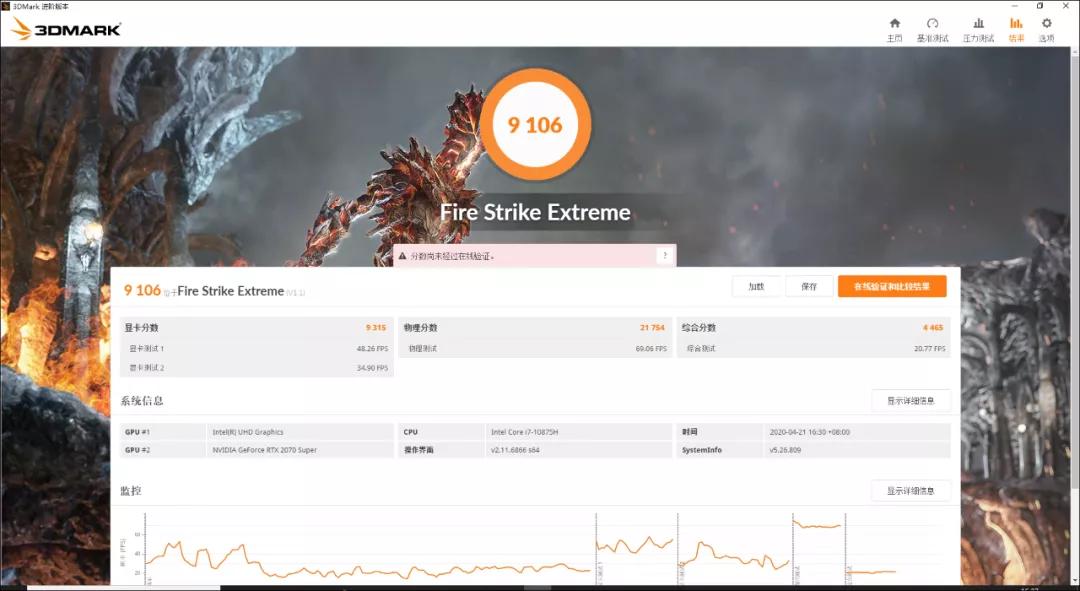This screenshot has height=591, width=1080.
Task: Click the 3DMARK logo in header
Action: coord(67,29)
